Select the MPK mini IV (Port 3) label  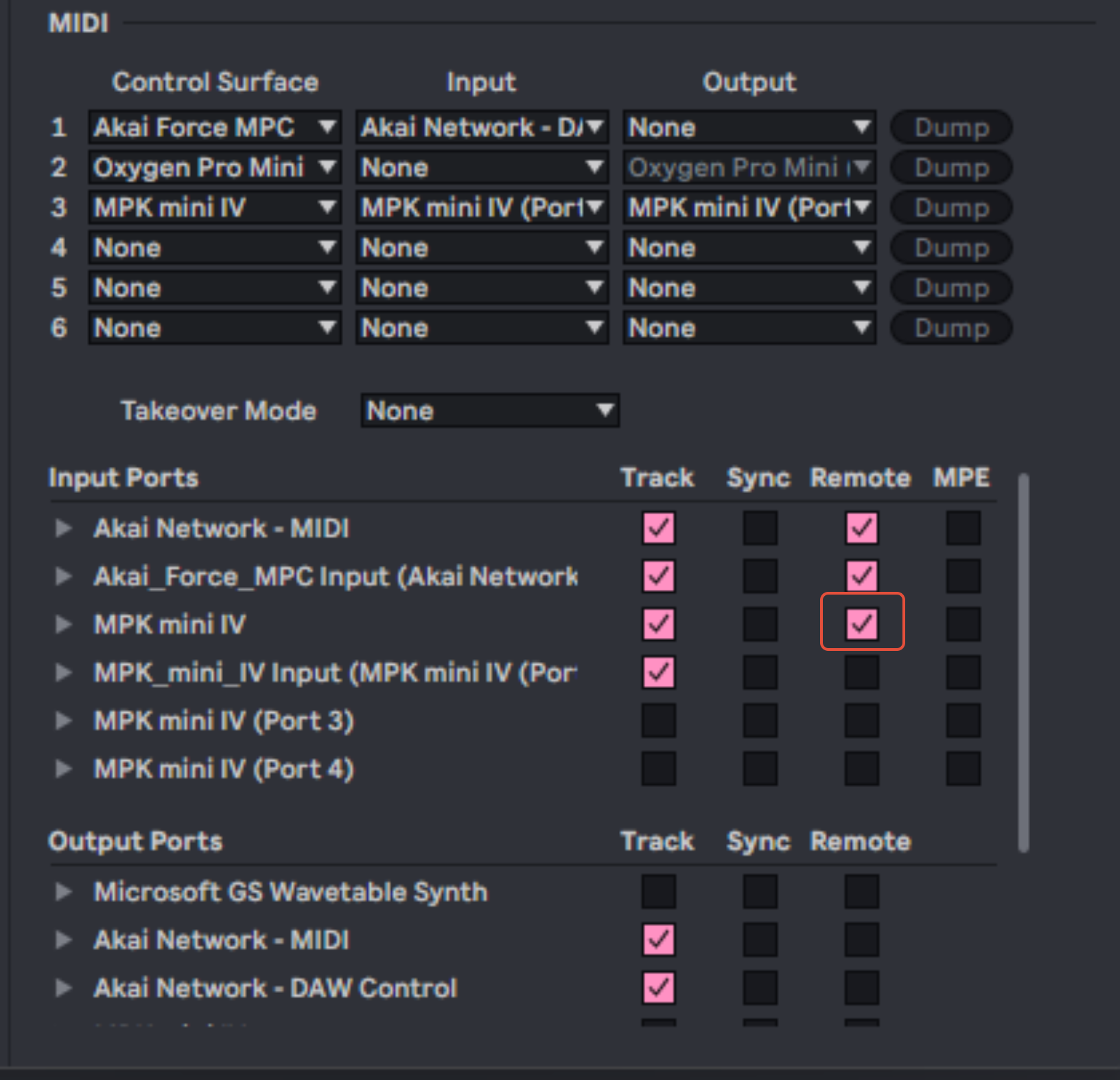tap(224, 721)
